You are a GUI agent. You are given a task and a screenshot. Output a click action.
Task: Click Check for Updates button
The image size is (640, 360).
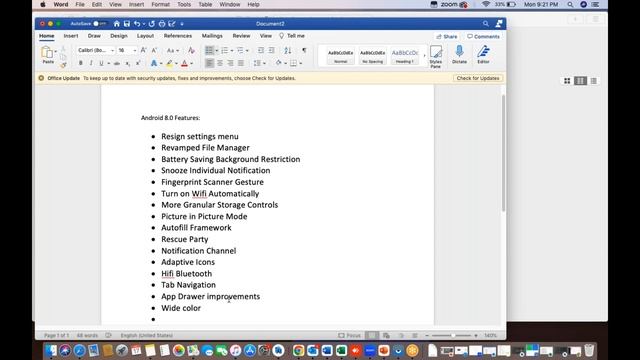[478, 78]
